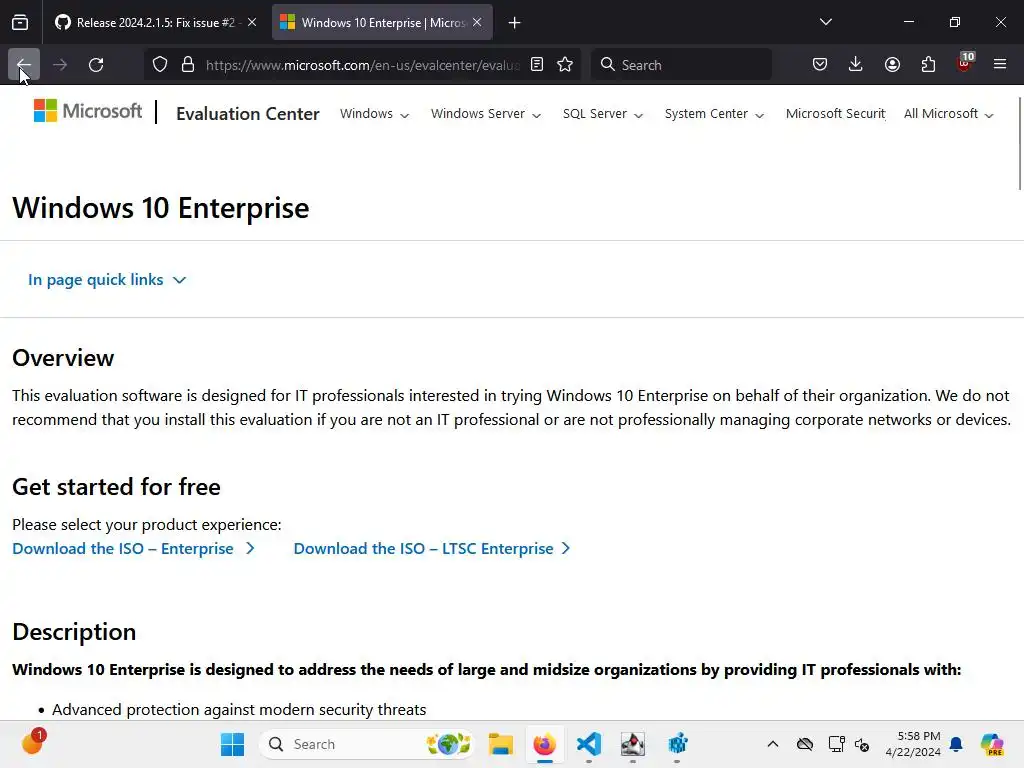Click the Firefox reload page button

coord(96,65)
